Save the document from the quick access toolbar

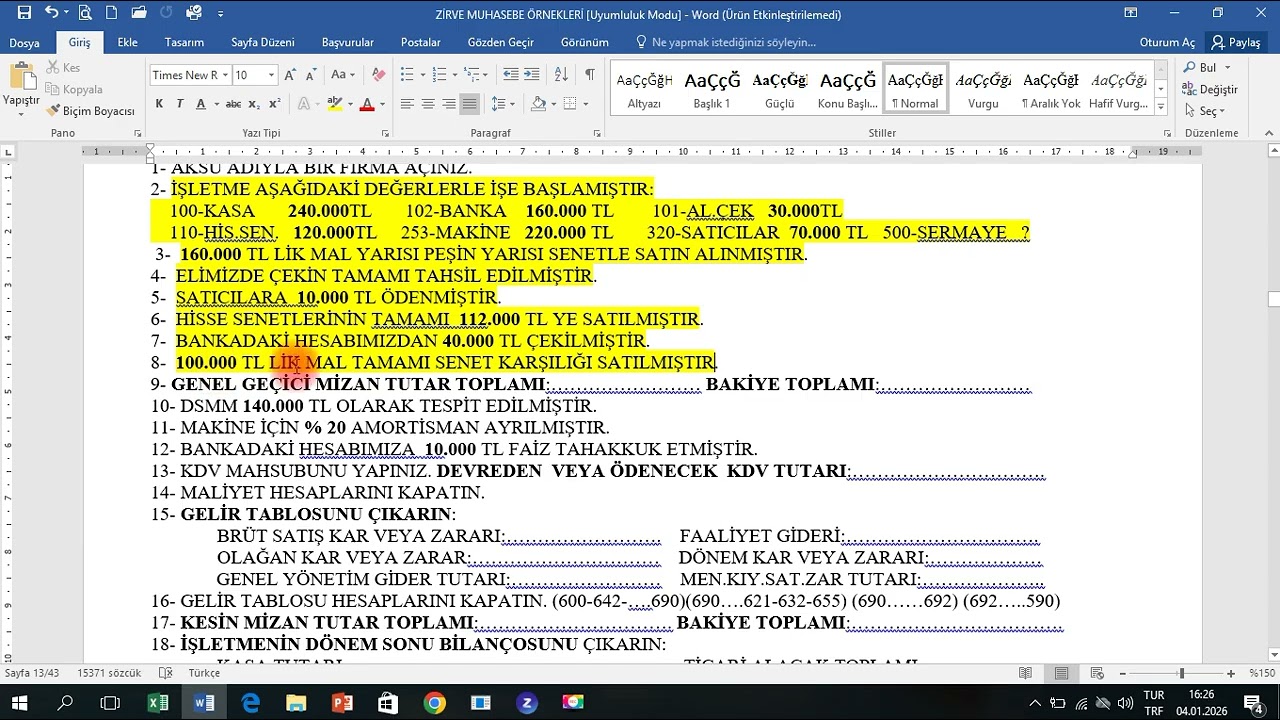point(24,14)
